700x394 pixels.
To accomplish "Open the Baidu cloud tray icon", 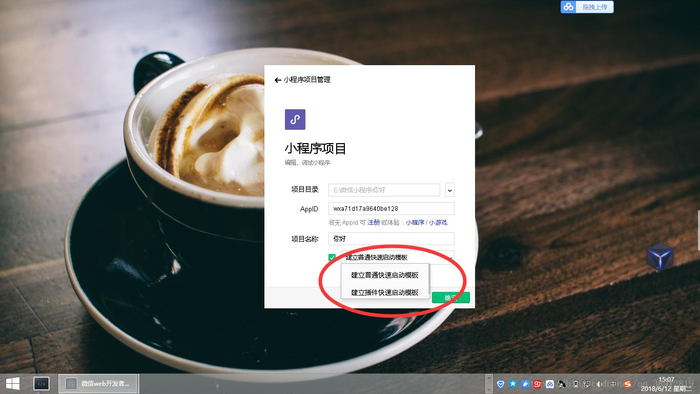I will (x=550, y=384).
